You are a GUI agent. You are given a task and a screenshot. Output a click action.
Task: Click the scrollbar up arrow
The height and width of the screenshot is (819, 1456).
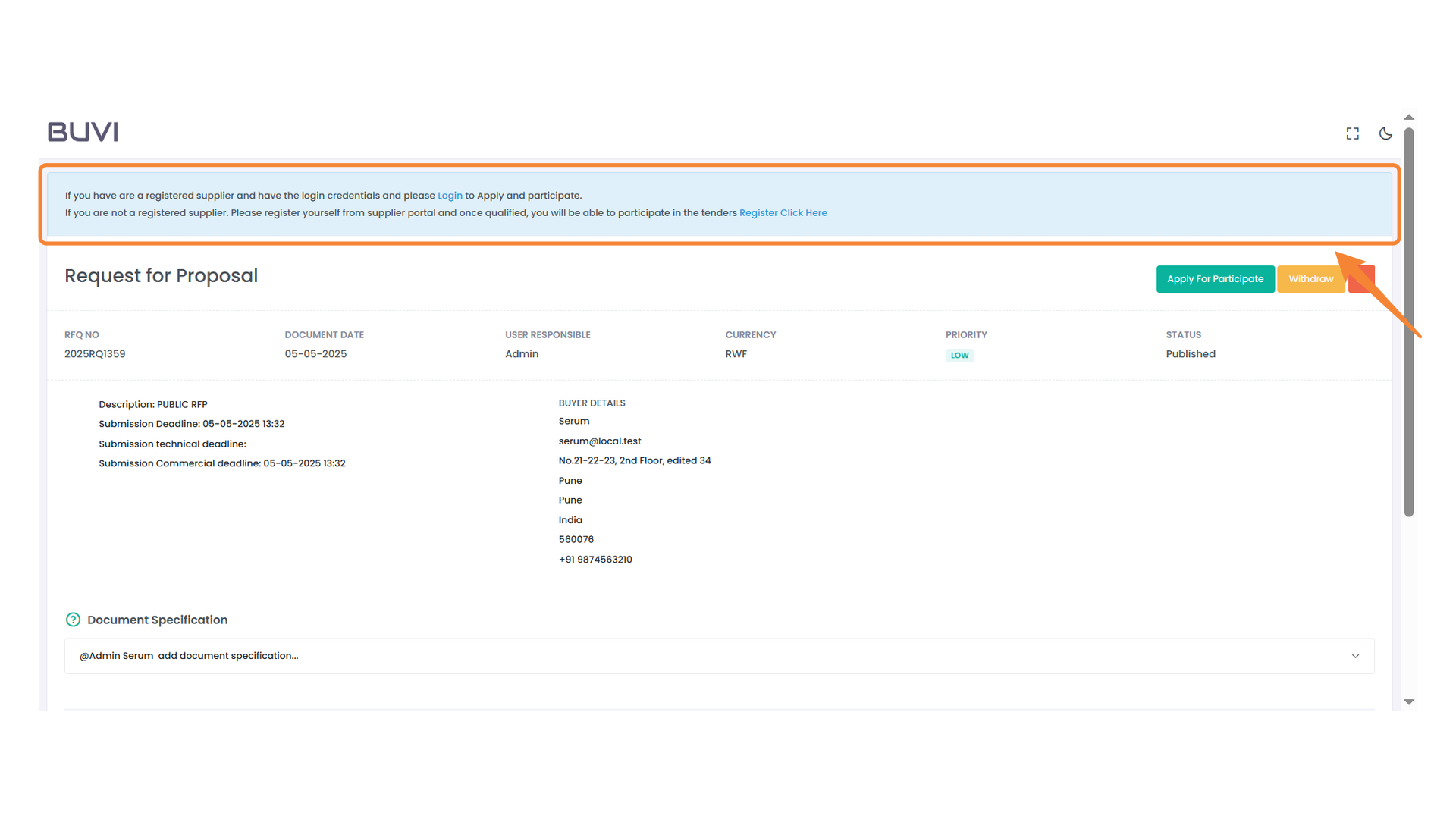pyautogui.click(x=1409, y=117)
